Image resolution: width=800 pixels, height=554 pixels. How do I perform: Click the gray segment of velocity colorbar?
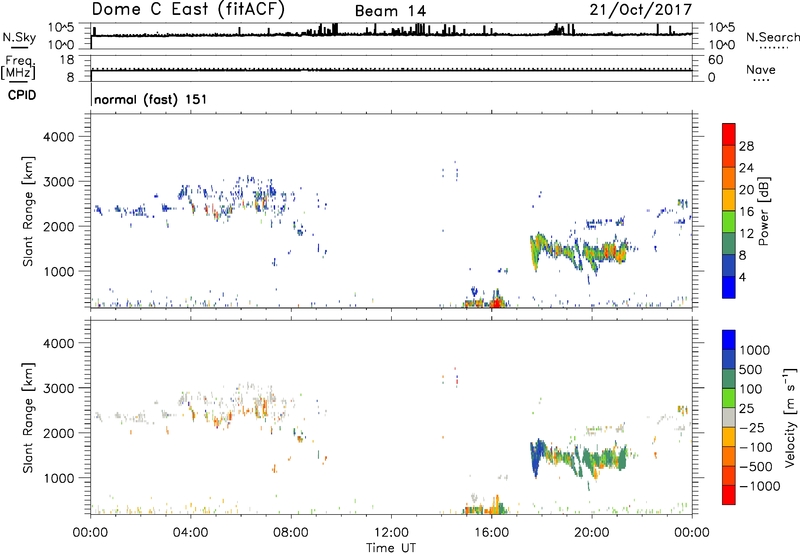pyautogui.click(x=729, y=418)
